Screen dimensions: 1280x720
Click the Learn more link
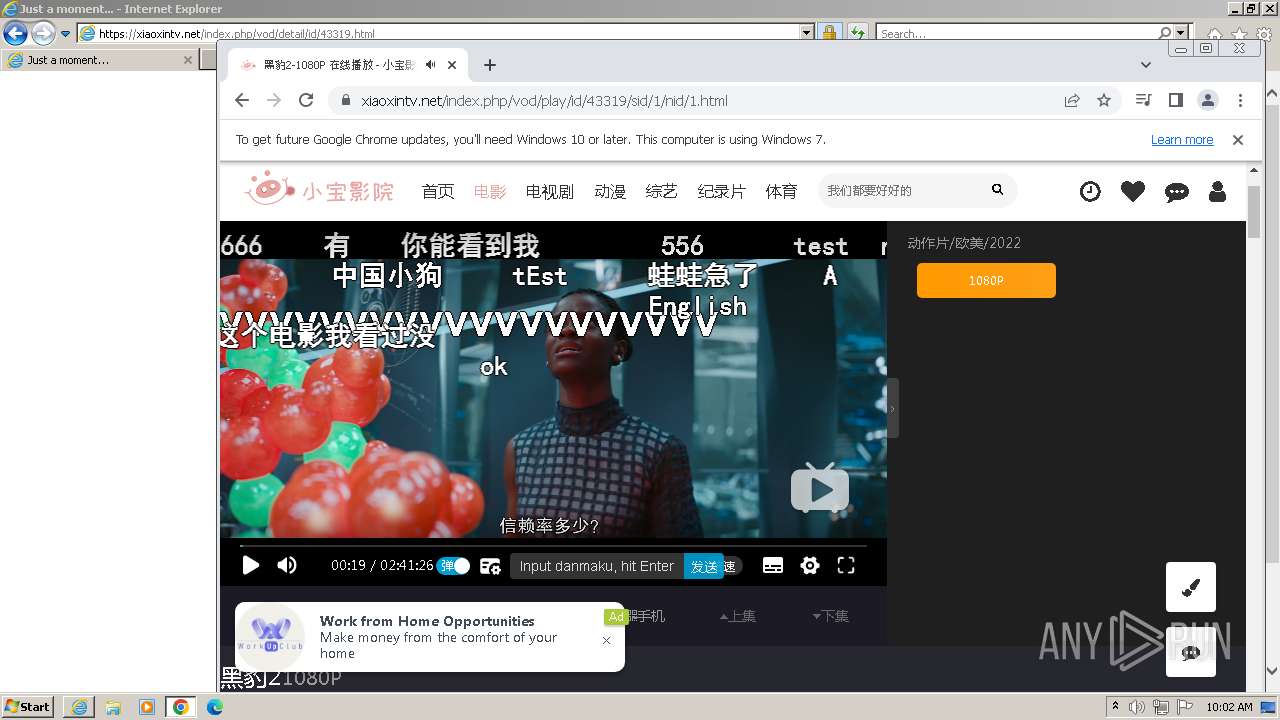[1182, 140]
